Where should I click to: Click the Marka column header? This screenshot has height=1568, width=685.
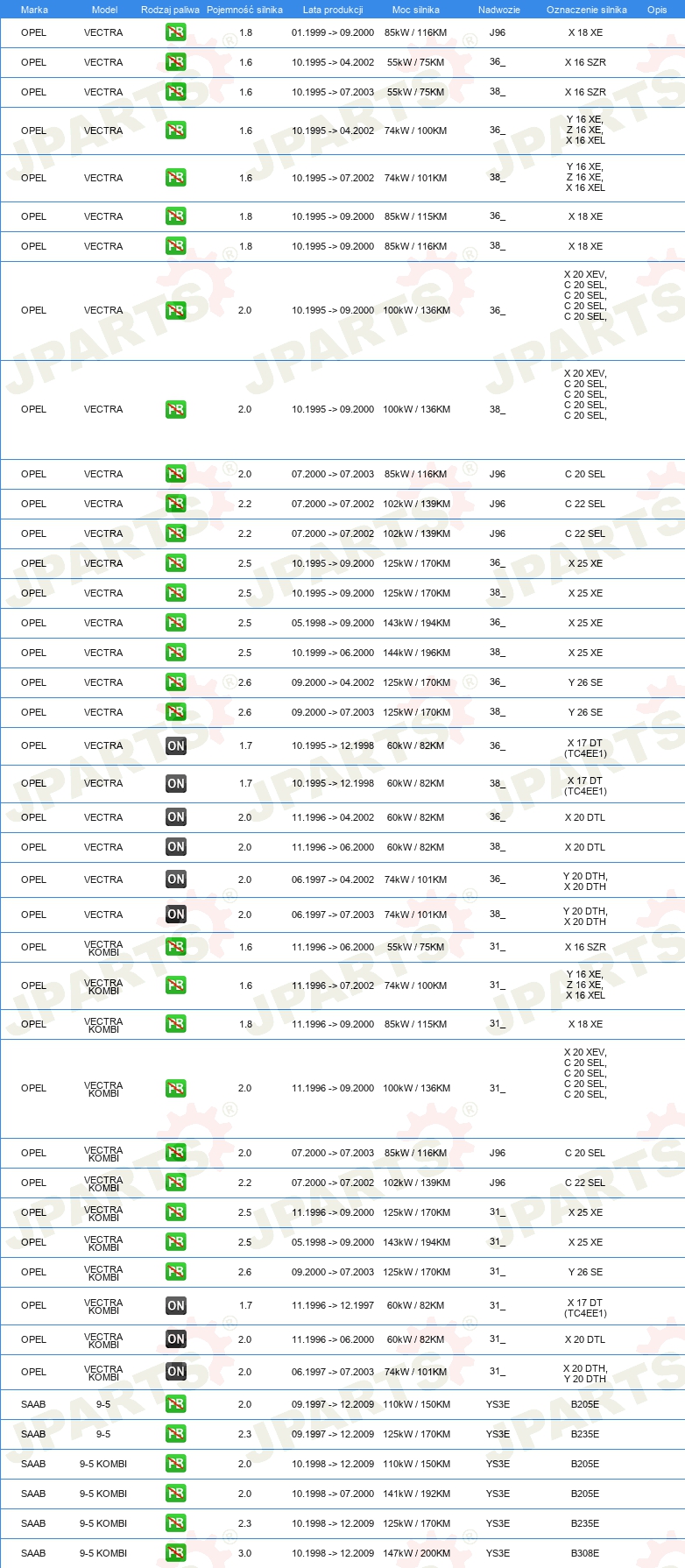(34, 10)
